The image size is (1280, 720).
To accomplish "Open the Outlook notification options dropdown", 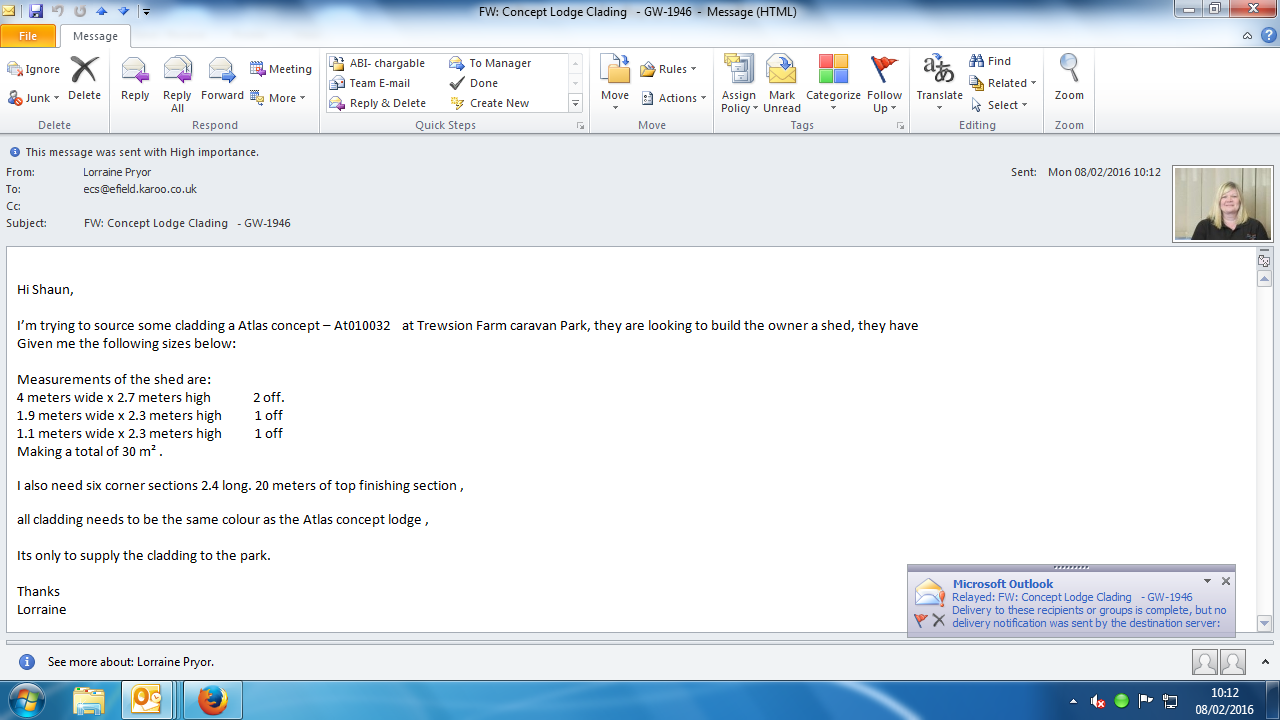I will tap(1207, 581).
